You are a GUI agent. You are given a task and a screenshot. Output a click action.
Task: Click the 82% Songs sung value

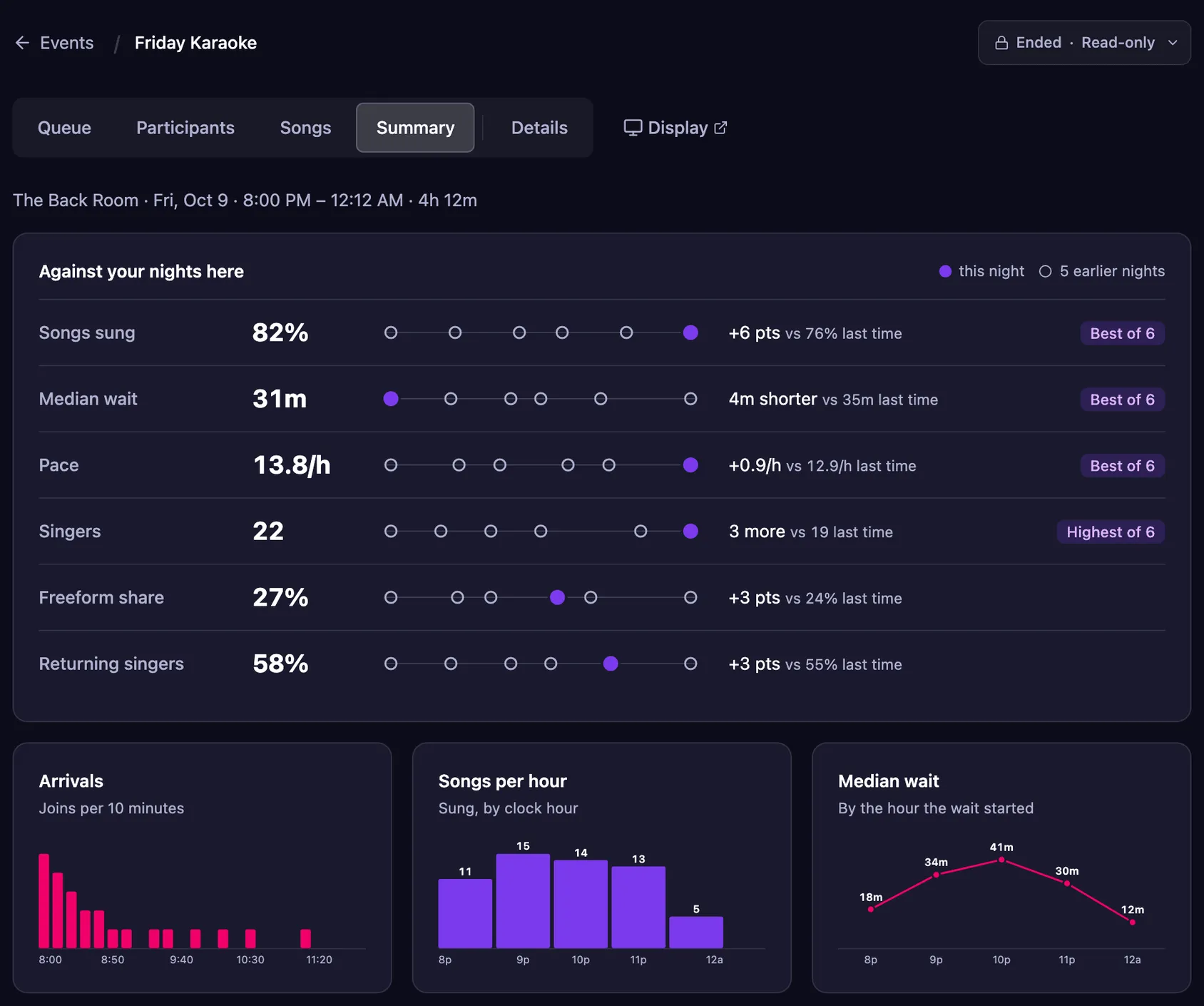280,332
